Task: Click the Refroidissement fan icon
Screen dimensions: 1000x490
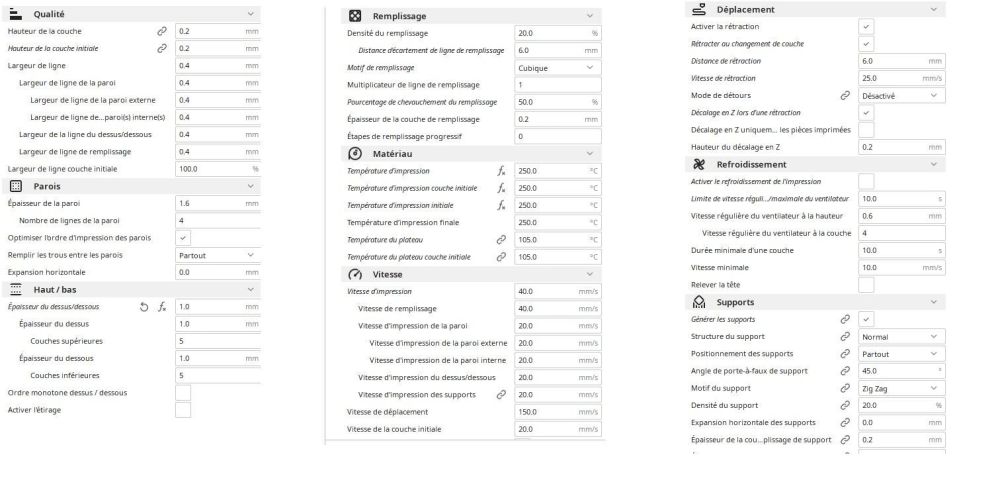Action: 698,164
